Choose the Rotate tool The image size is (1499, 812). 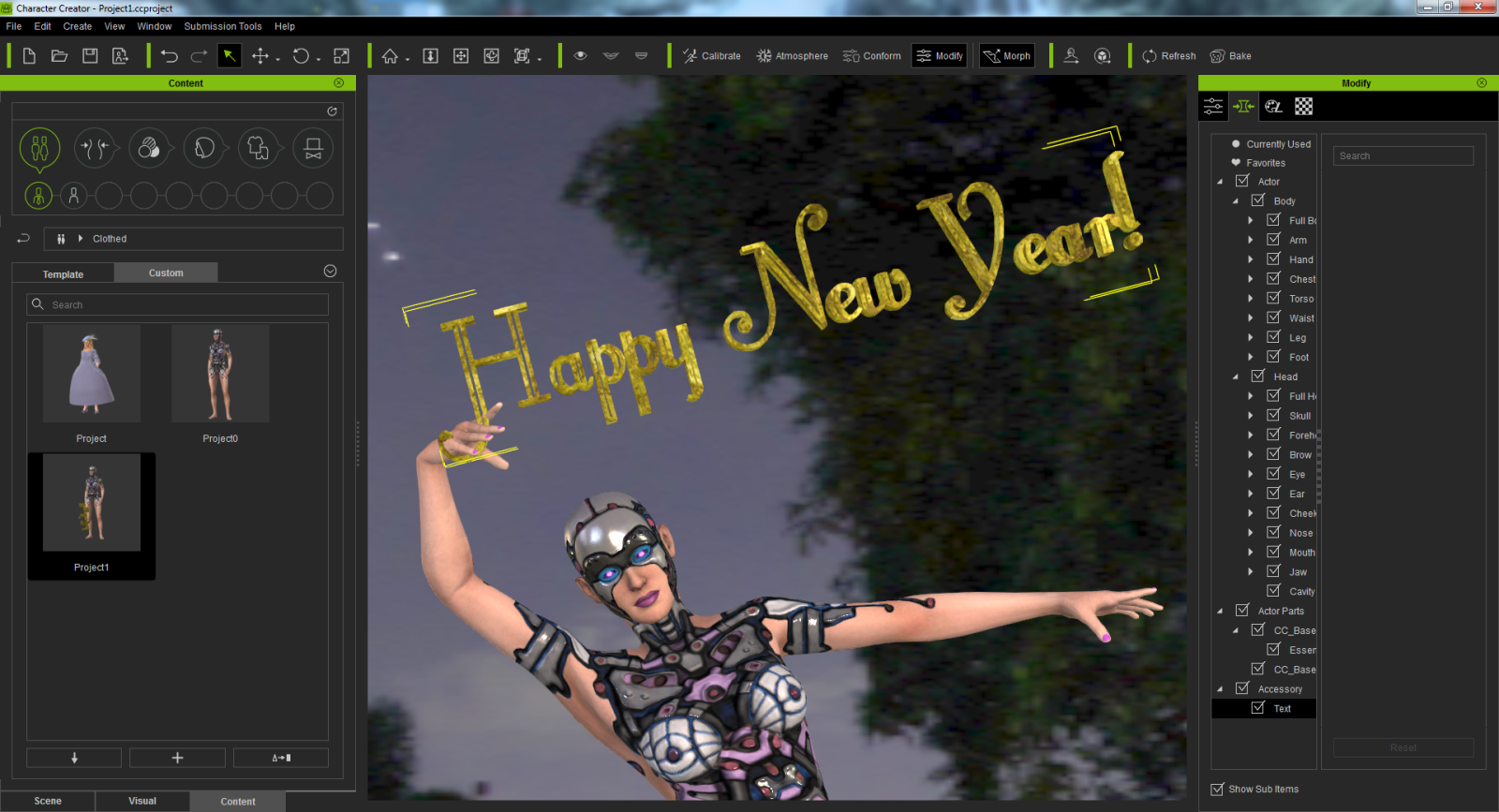(301, 56)
